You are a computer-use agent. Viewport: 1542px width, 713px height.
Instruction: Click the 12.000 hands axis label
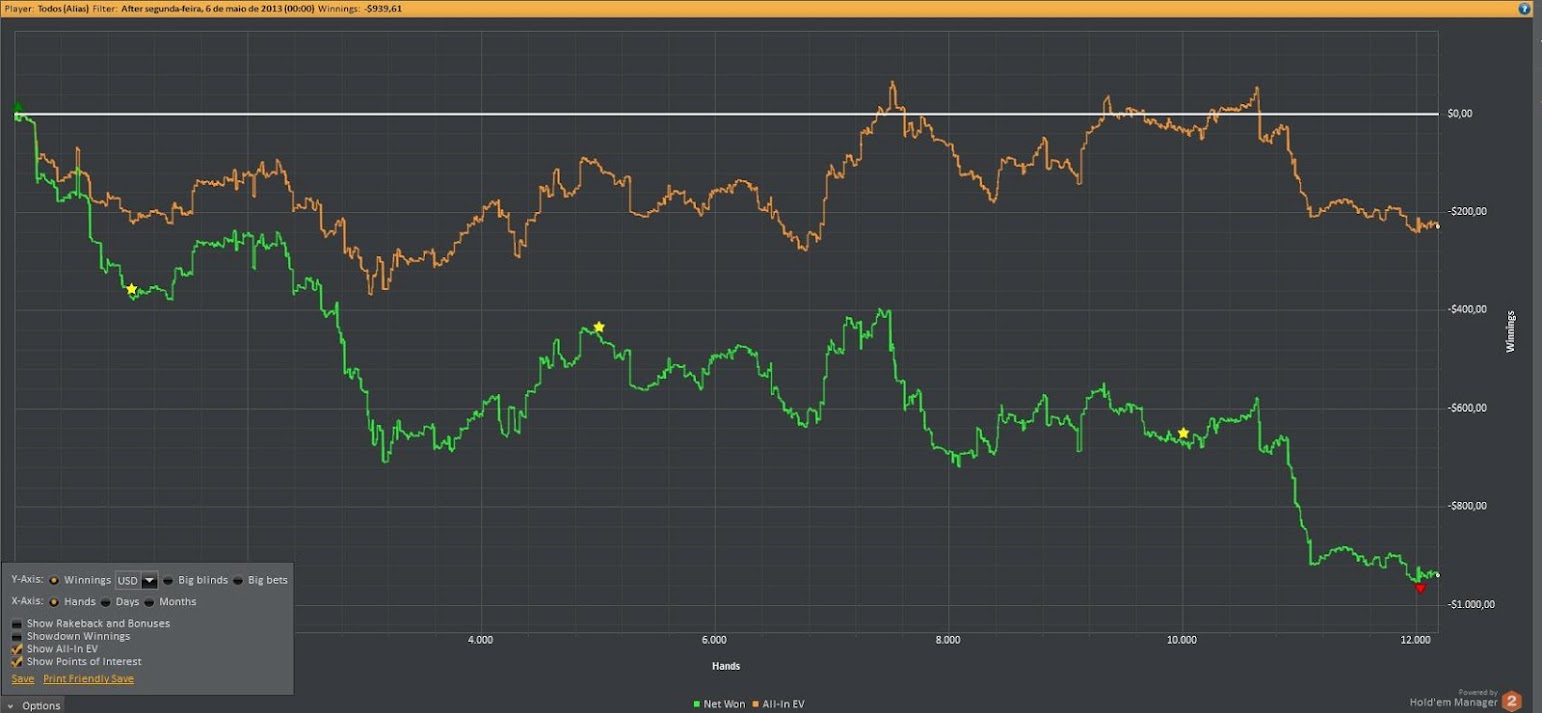(1416, 638)
